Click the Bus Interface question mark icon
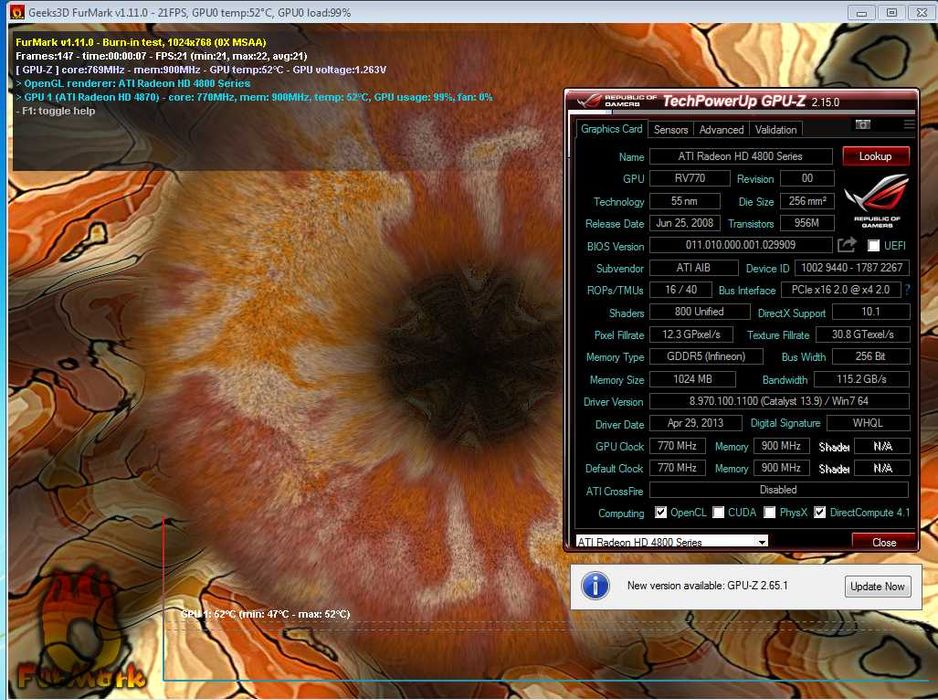938x700 pixels. click(x=908, y=290)
